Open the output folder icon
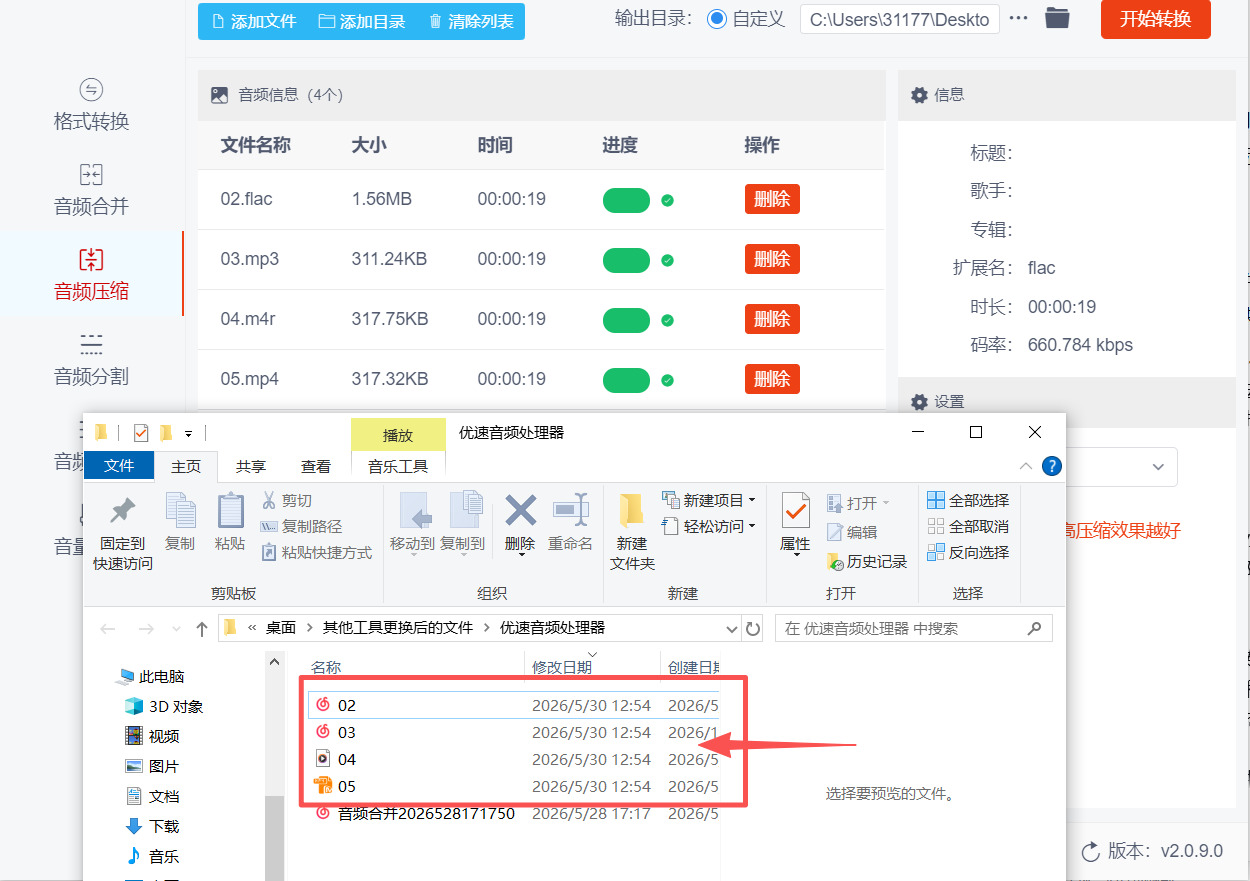The width and height of the screenshot is (1250, 881). click(x=1057, y=18)
